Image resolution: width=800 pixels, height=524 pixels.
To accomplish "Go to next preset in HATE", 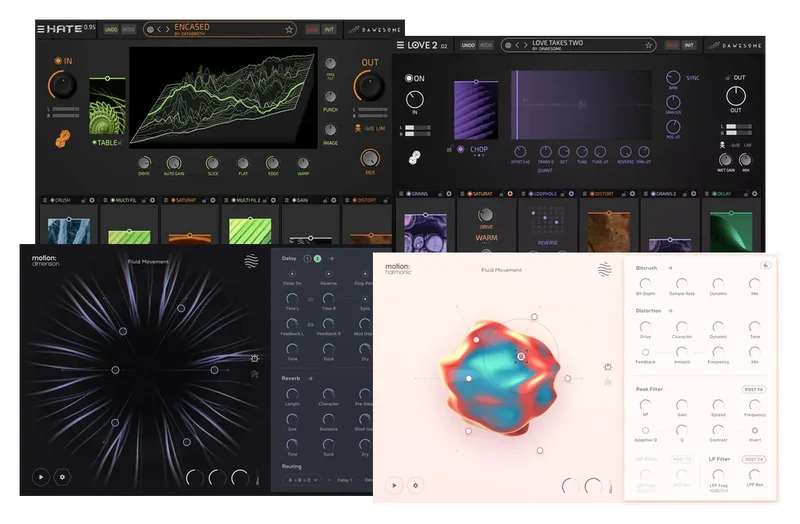I will click(x=167, y=30).
